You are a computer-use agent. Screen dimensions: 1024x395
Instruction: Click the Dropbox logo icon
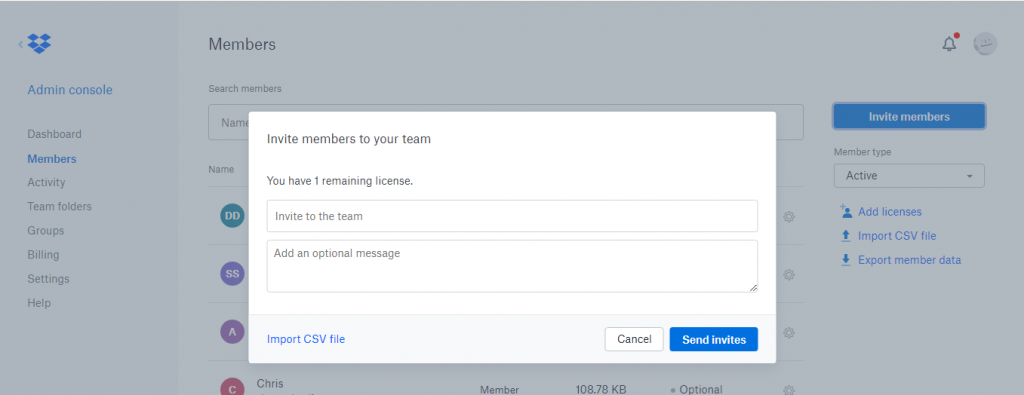coord(39,44)
